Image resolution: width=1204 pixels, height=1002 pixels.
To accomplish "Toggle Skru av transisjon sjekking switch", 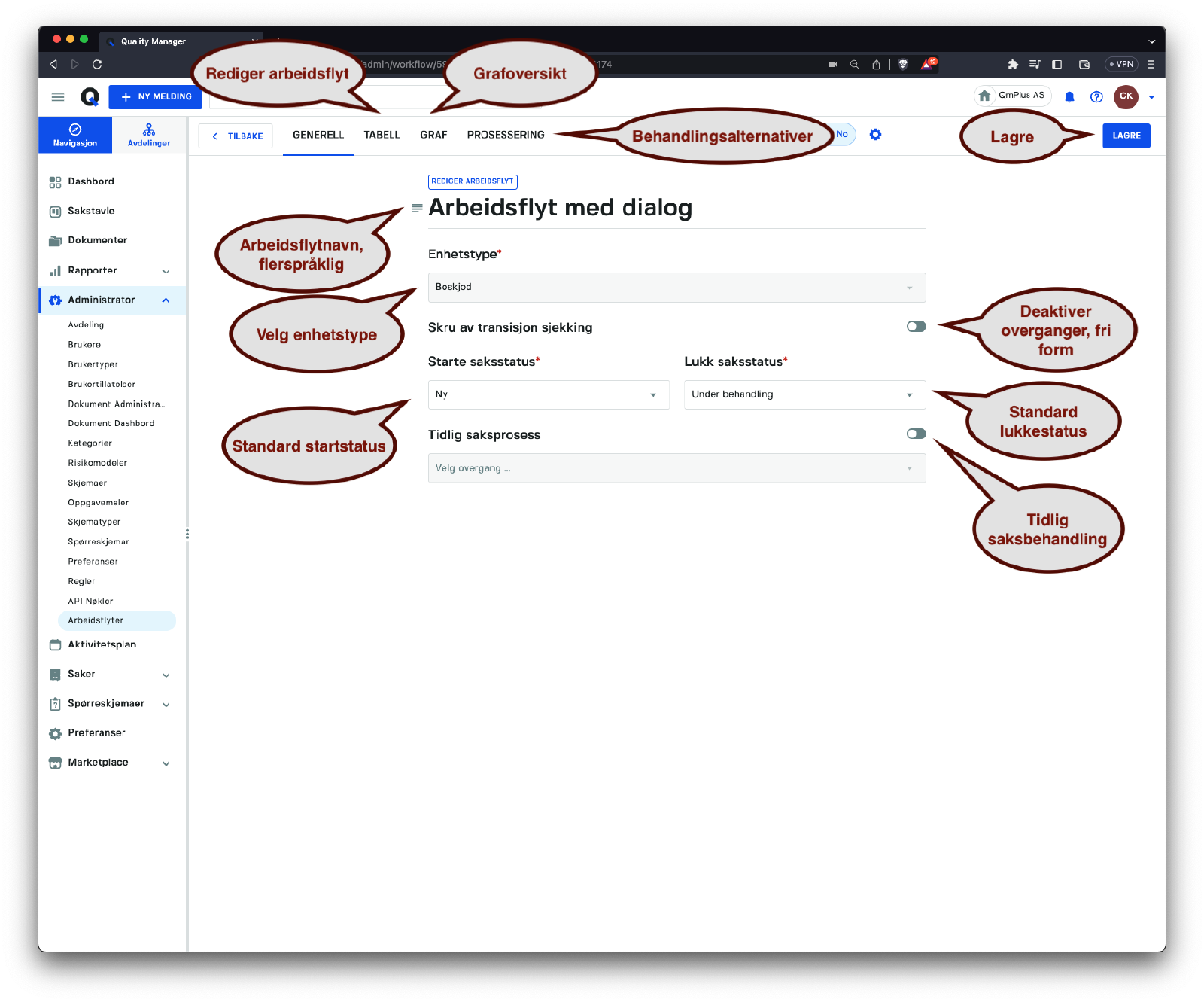I will pyautogui.click(x=916, y=327).
